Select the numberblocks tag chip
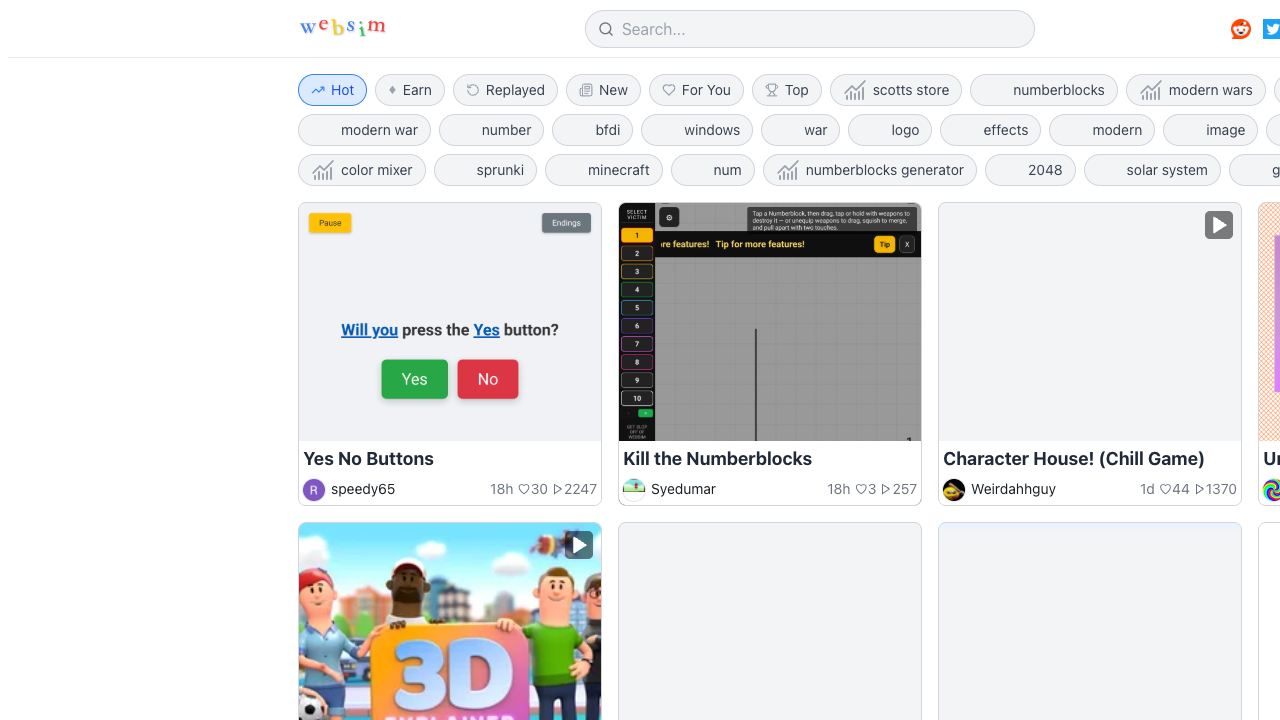This screenshot has width=1280, height=720. [x=1044, y=90]
